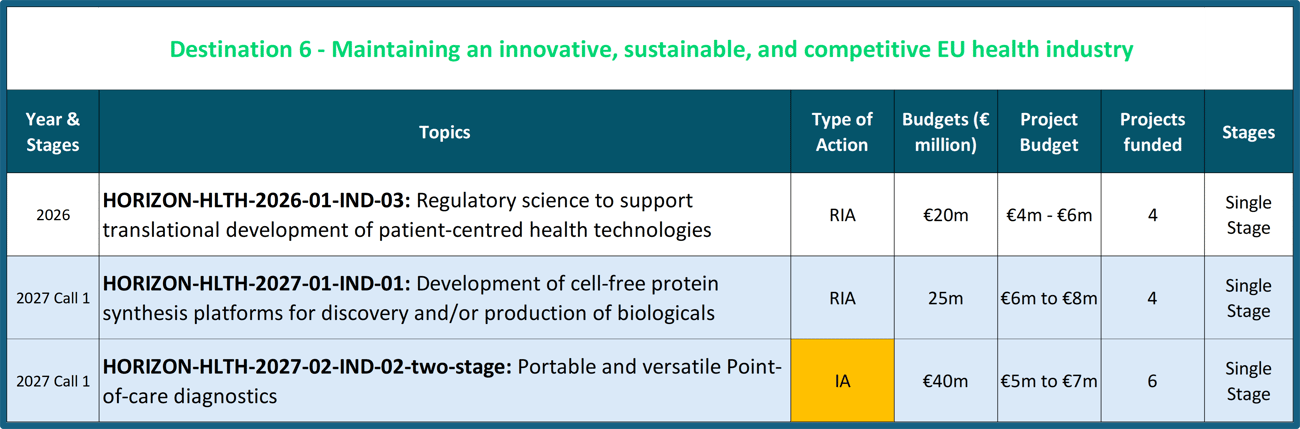
Task: Click the €40m budget cell
Action: point(945,381)
